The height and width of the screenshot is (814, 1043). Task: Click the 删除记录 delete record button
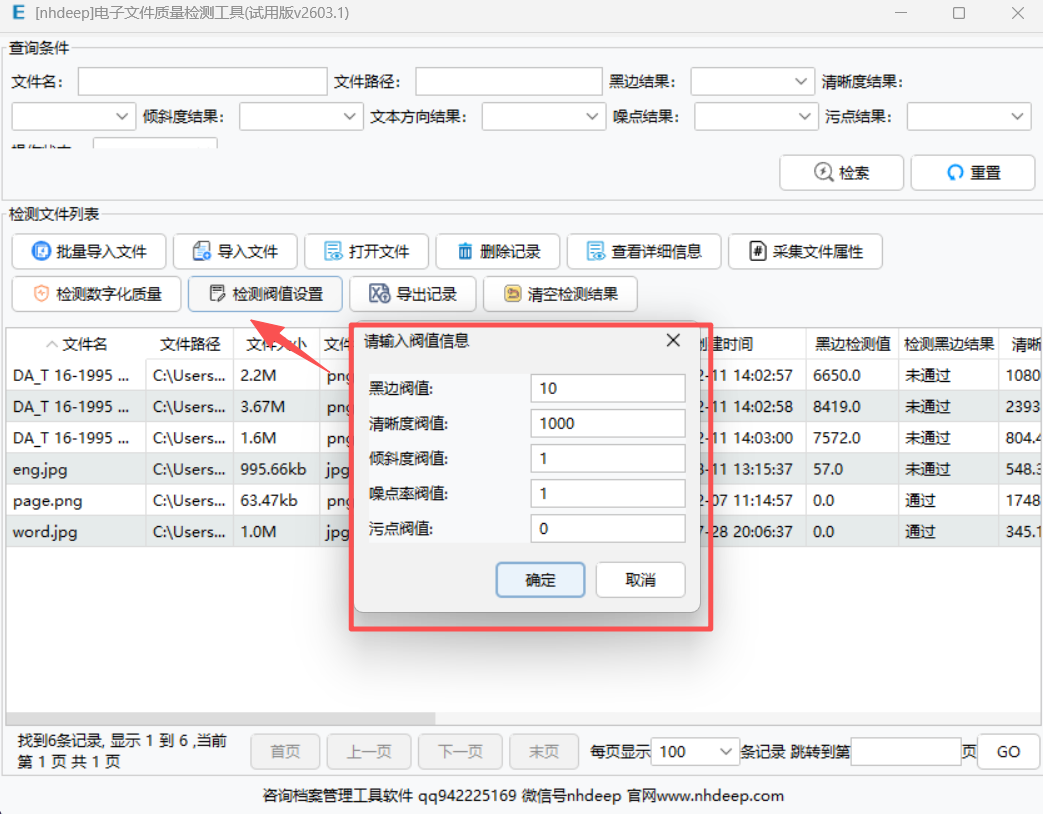tap(498, 251)
